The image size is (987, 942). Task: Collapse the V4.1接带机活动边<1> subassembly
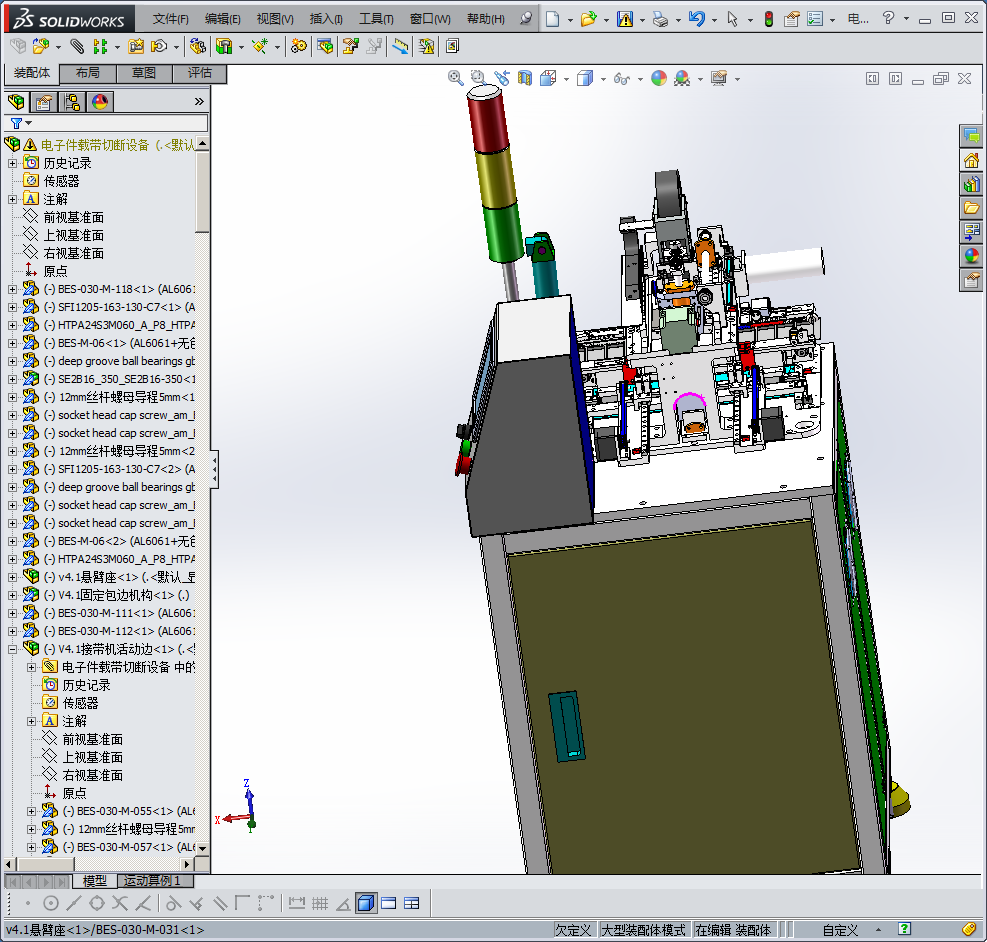pos(12,649)
